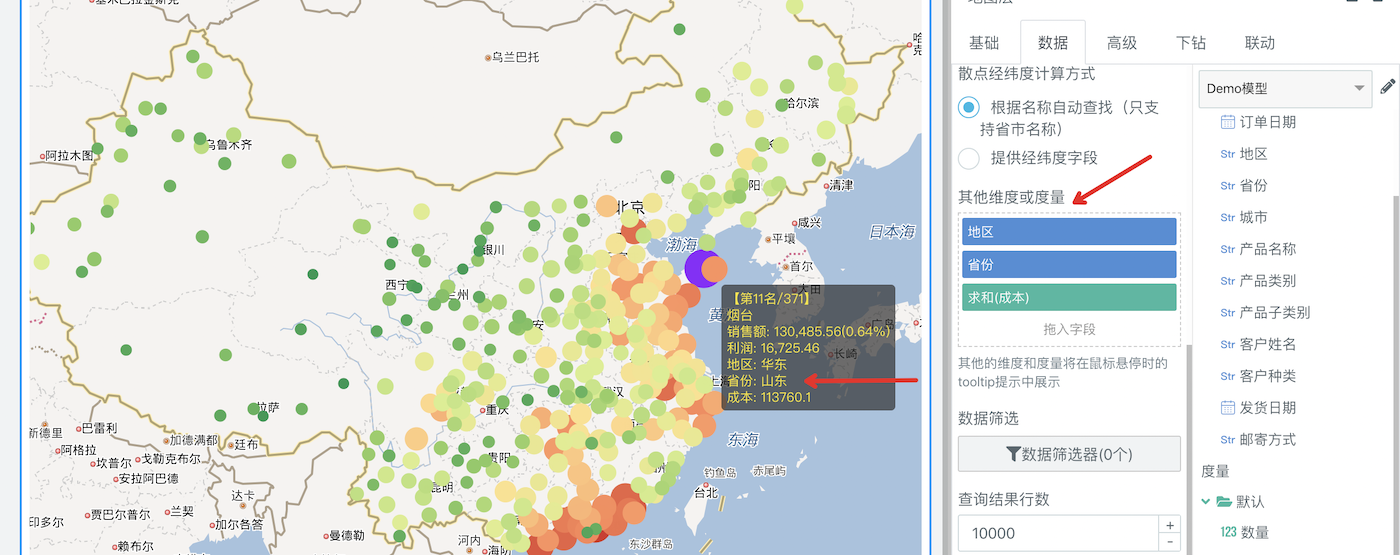Screen dimensions: 1400x555
Task: Click the Str icon next to 产品子类别
Action: coord(1228,313)
